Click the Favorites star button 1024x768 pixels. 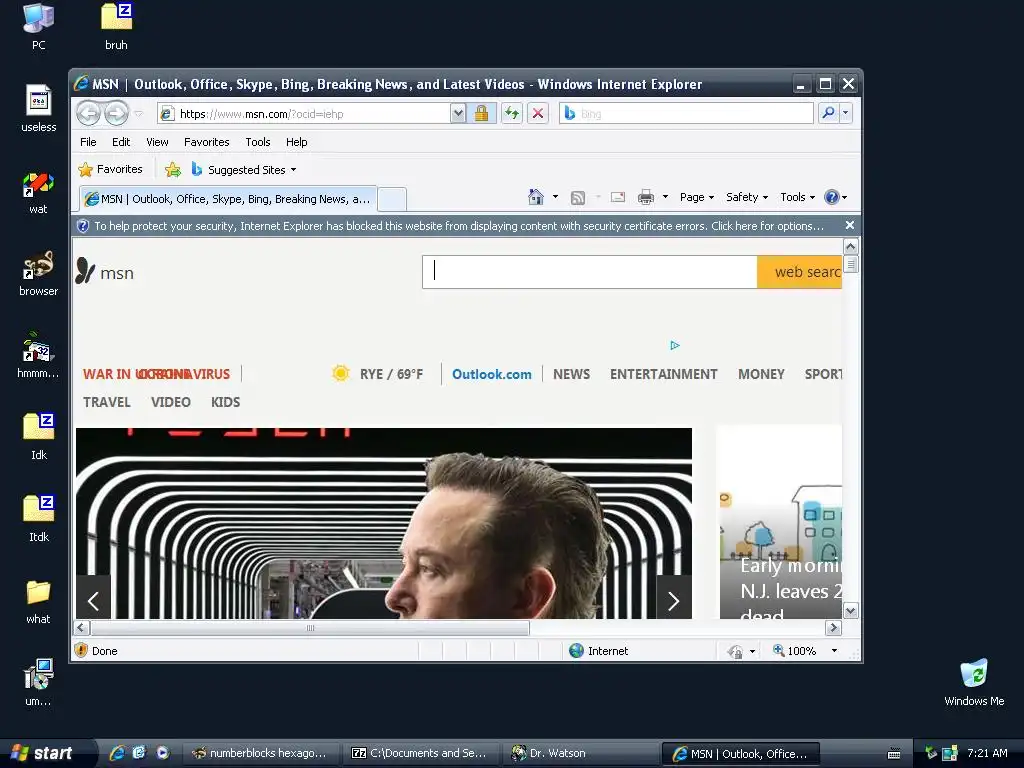tap(110, 169)
